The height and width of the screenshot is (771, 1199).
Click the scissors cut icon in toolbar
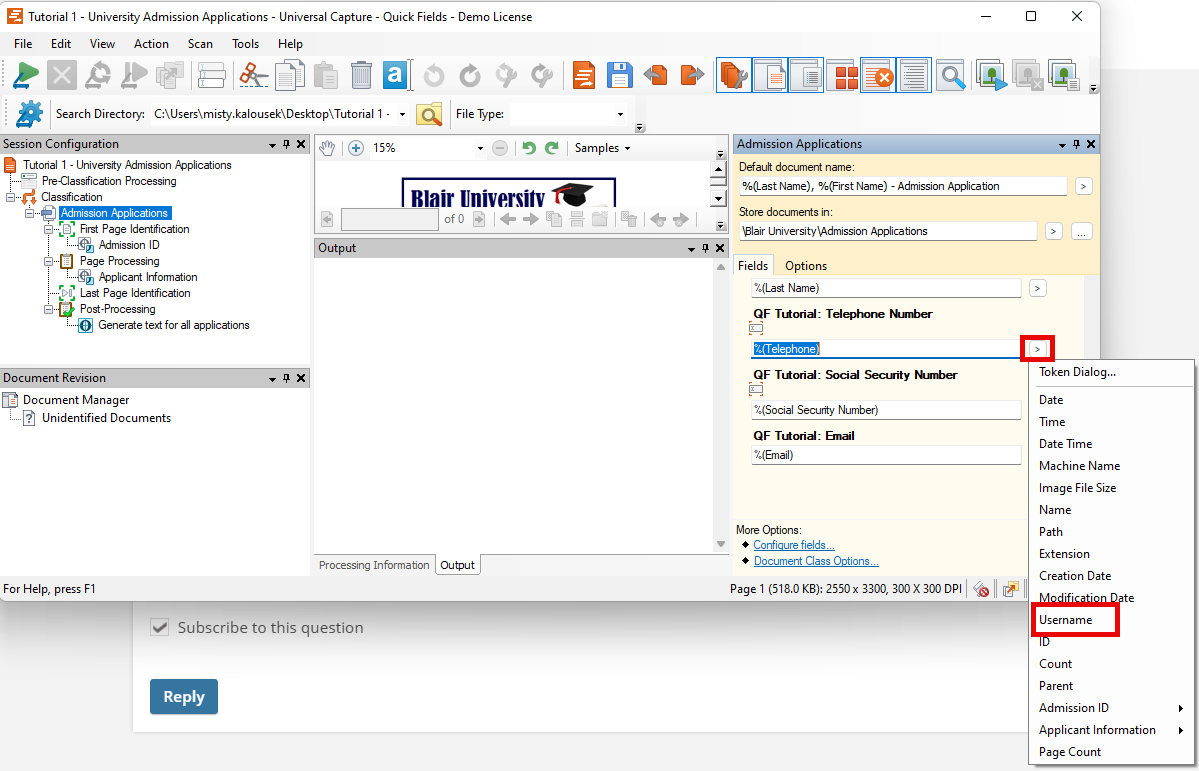254,75
